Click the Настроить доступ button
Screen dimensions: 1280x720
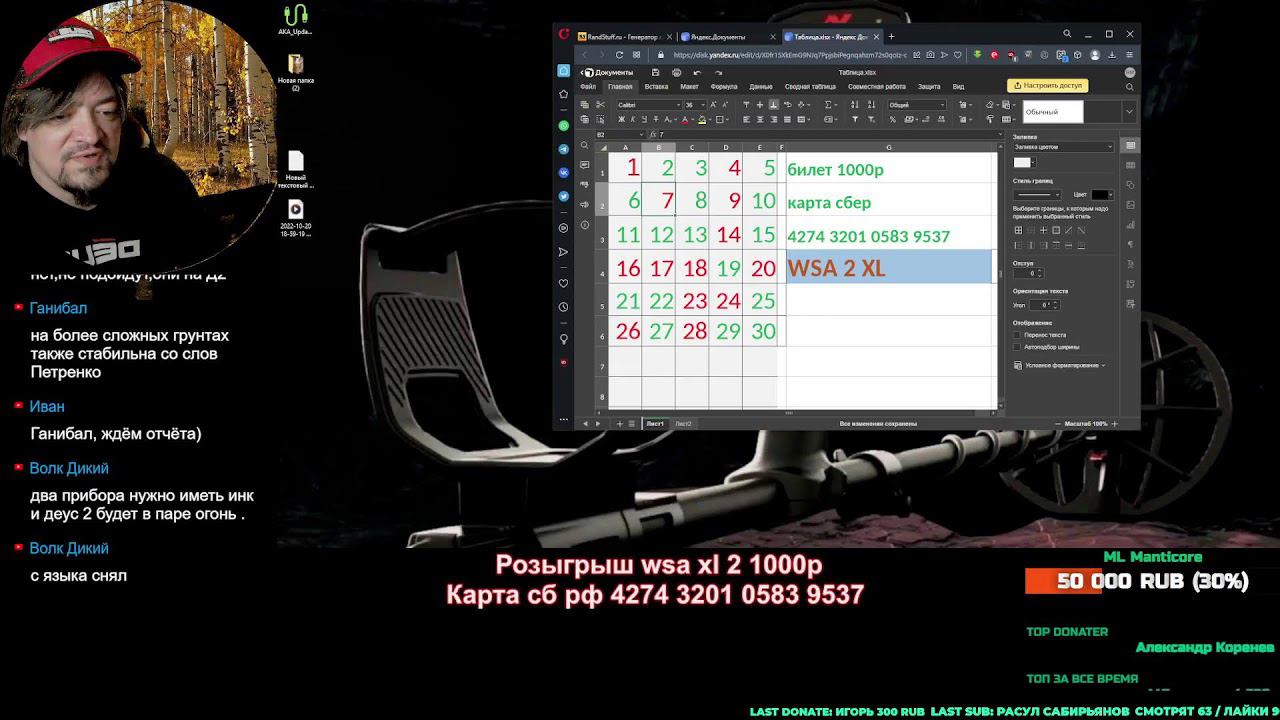[x=1048, y=86]
